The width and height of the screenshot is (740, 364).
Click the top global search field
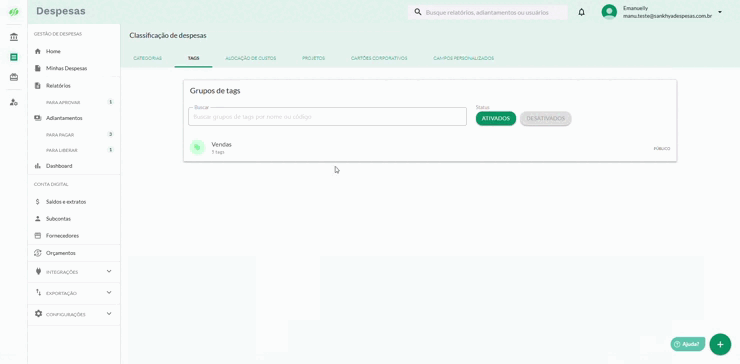(487, 12)
